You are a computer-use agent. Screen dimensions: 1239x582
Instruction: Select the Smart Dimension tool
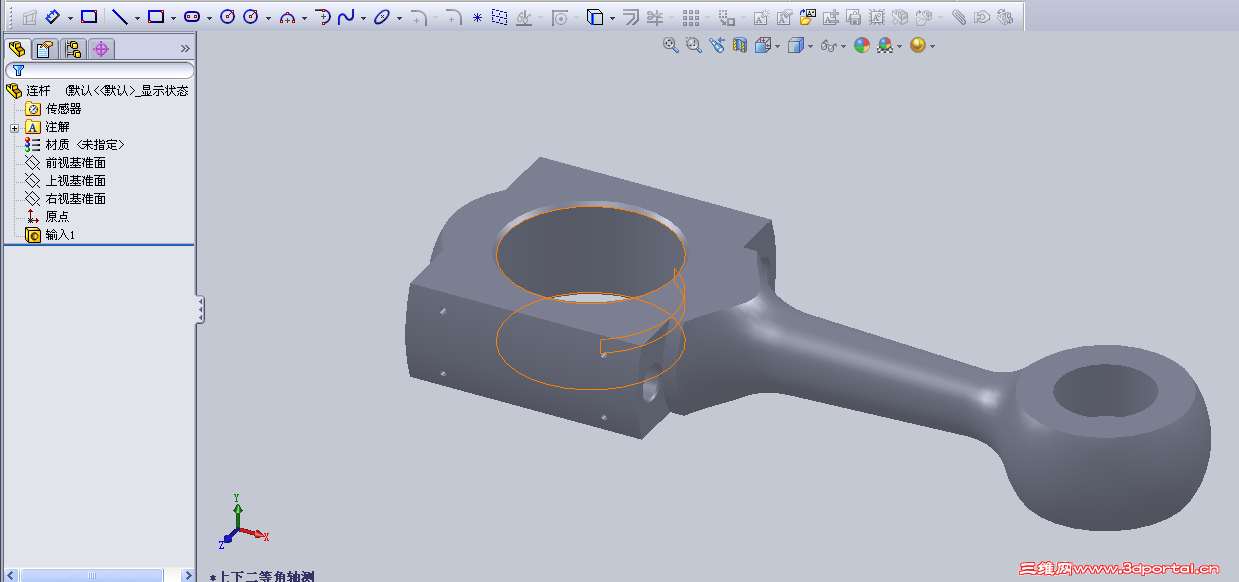(53, 17)
